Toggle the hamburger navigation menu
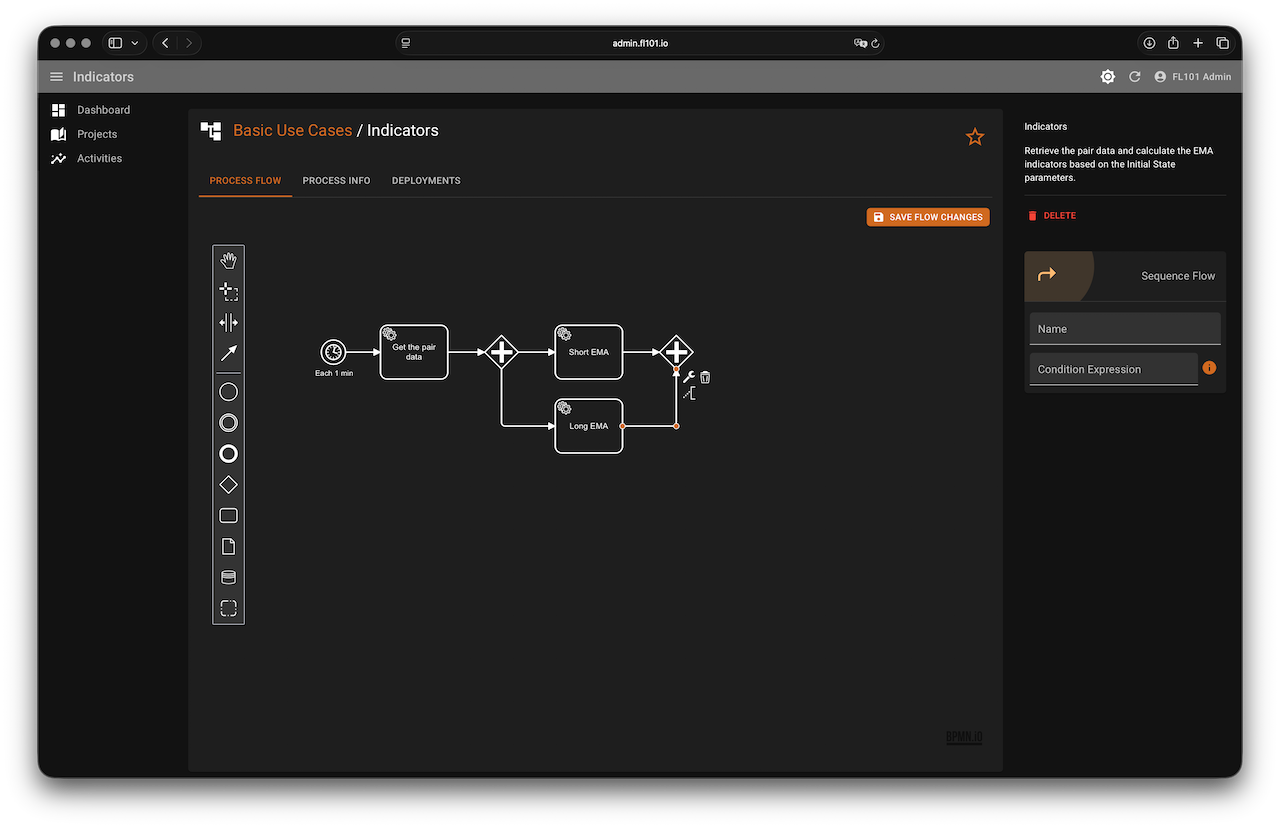The width and height of the screenshot is (1280, 828). 56,77
